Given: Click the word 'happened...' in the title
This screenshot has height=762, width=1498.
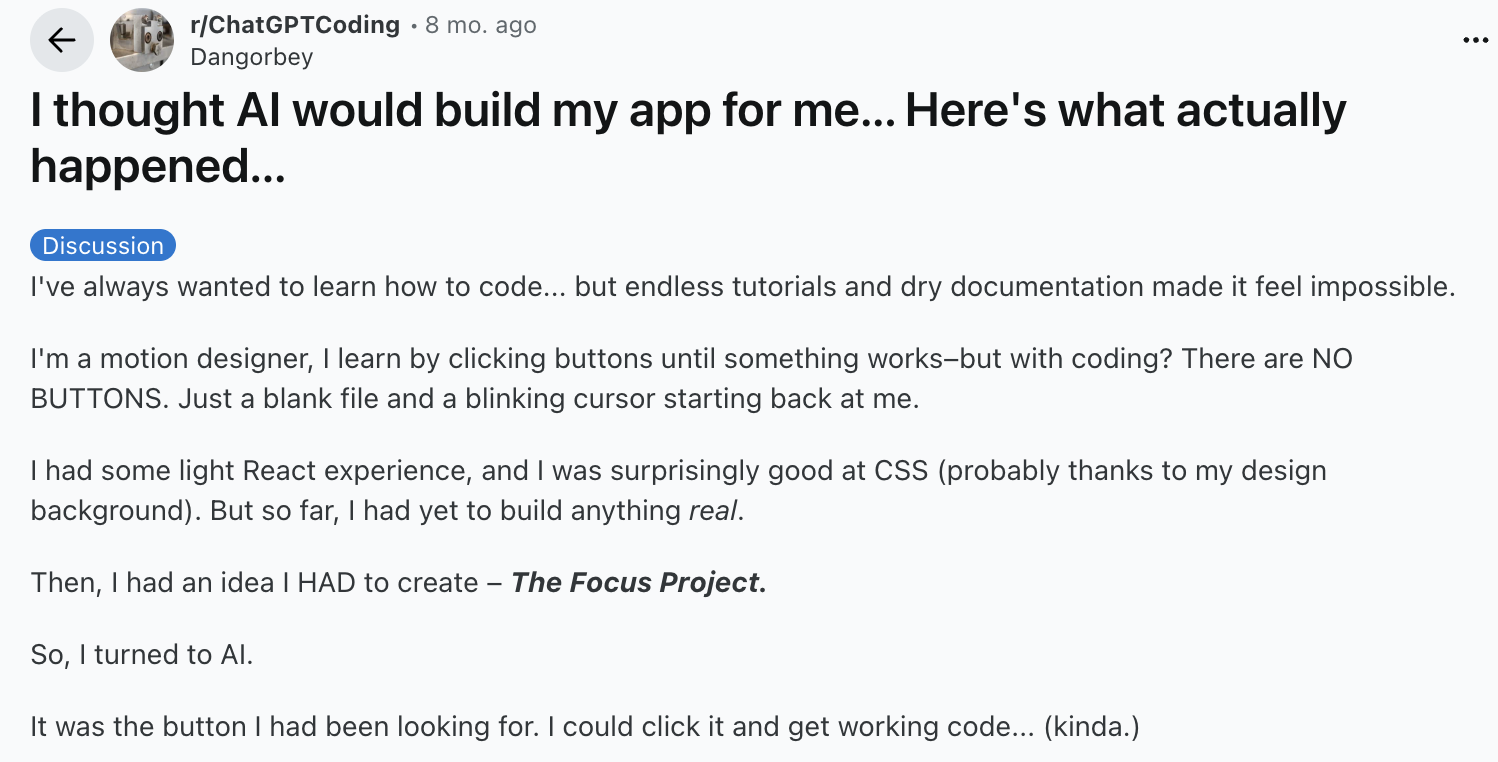Looking at the screenshot, I should (158, 166).
